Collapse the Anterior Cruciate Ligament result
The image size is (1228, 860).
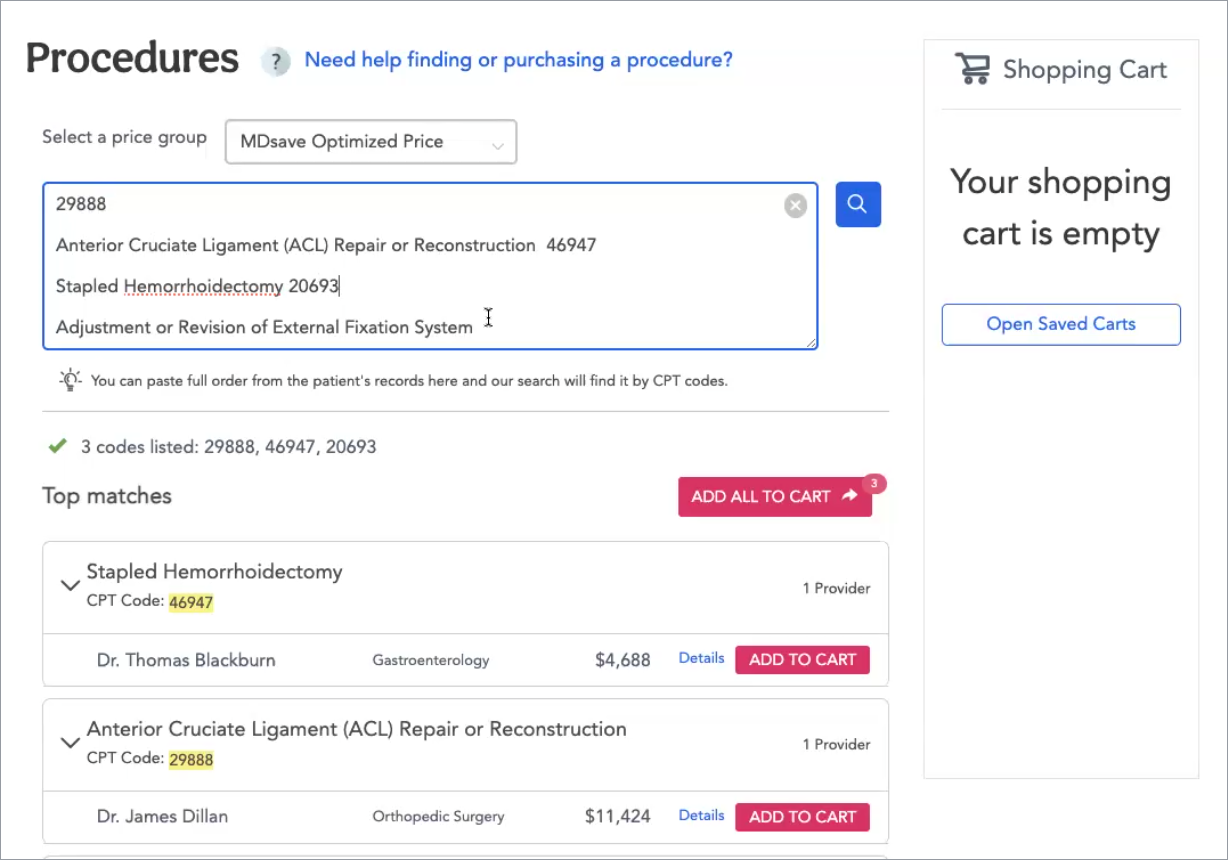click(x=70, y=742)
